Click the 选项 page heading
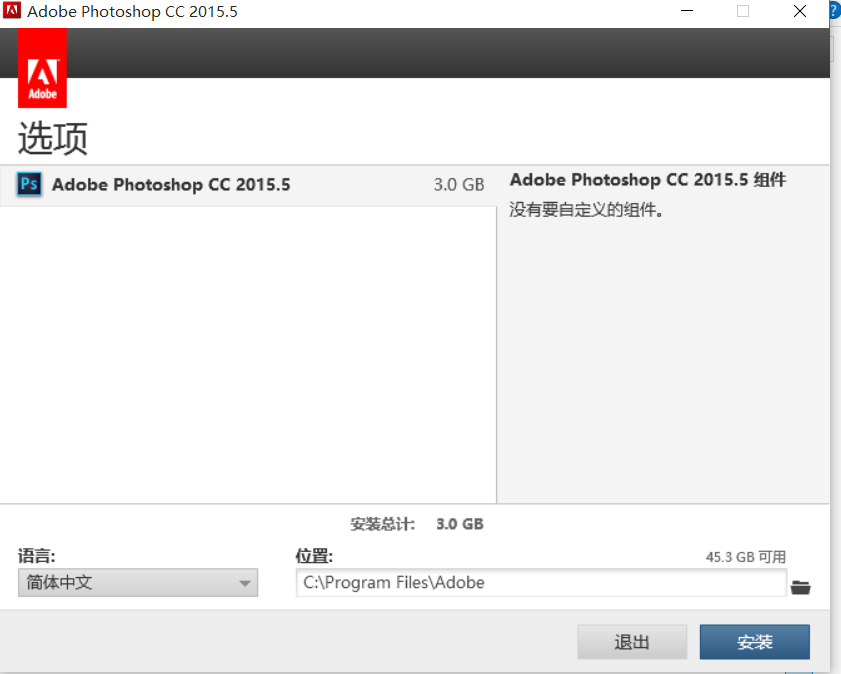 pos(53,138)
